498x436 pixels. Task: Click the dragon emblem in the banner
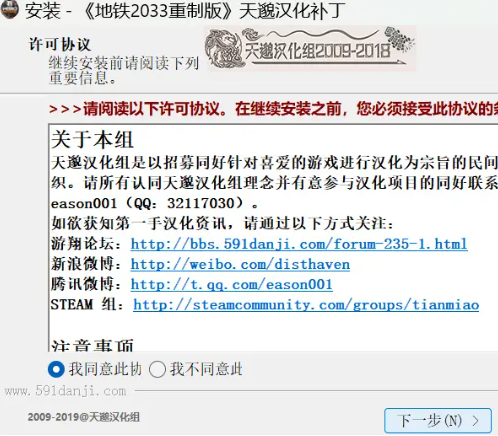tap(223, 49)
